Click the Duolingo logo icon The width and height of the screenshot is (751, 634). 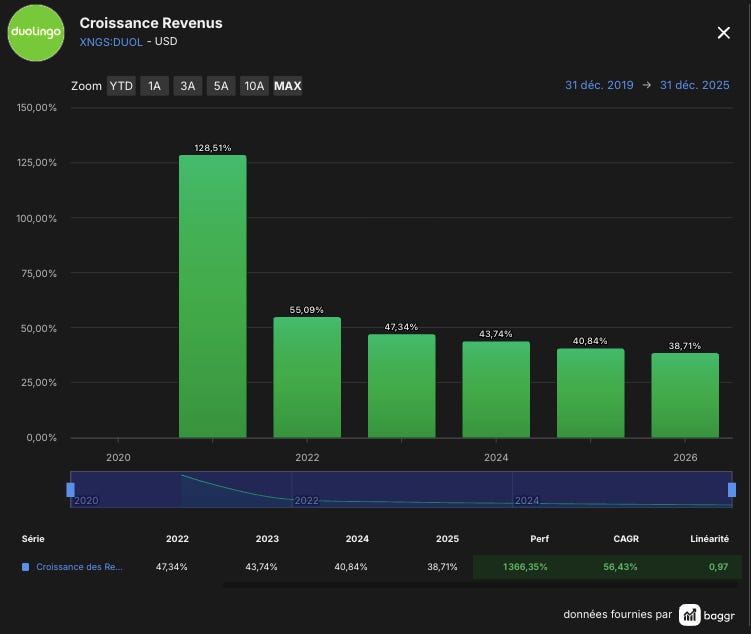(x=36, y=33)
